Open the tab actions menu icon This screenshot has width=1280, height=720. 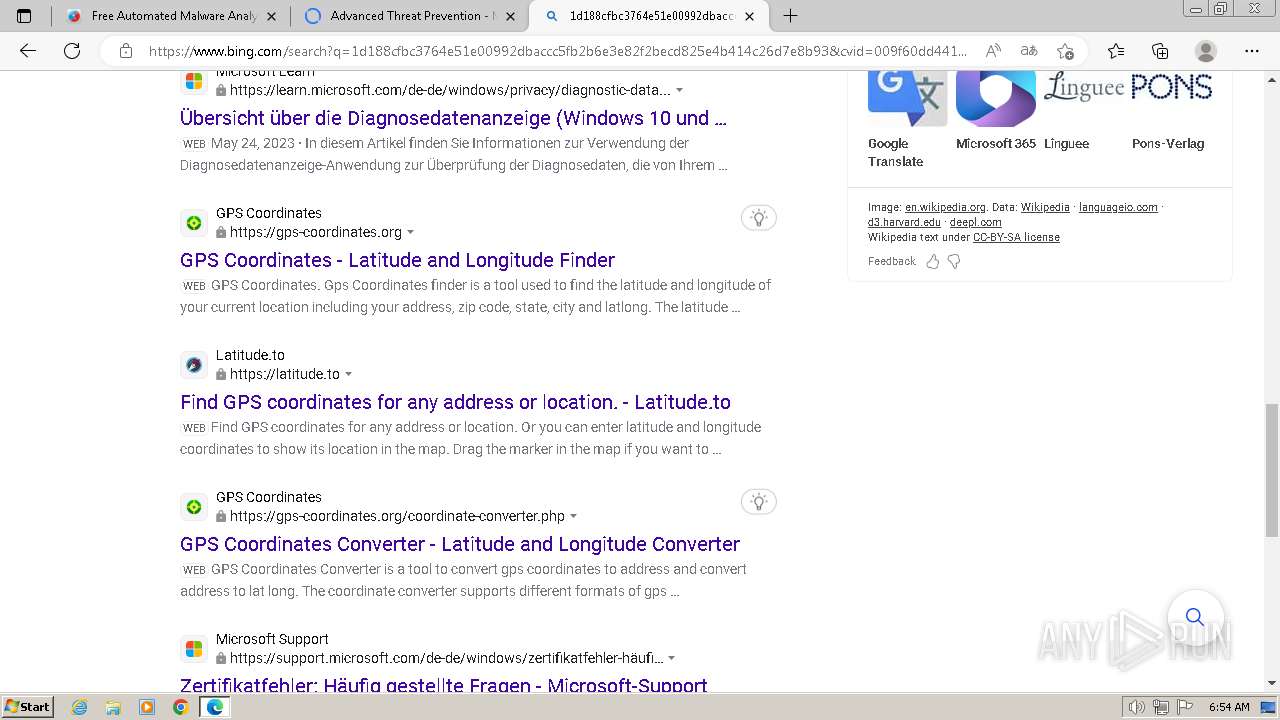tap(24, 16)
